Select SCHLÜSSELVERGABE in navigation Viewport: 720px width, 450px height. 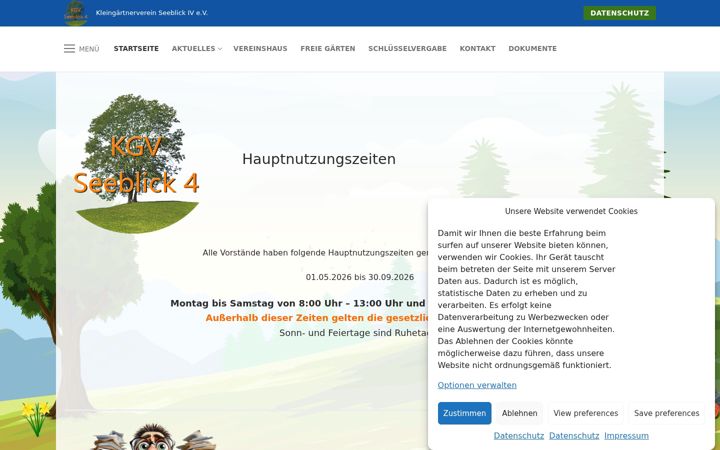[x=407, y=49]
